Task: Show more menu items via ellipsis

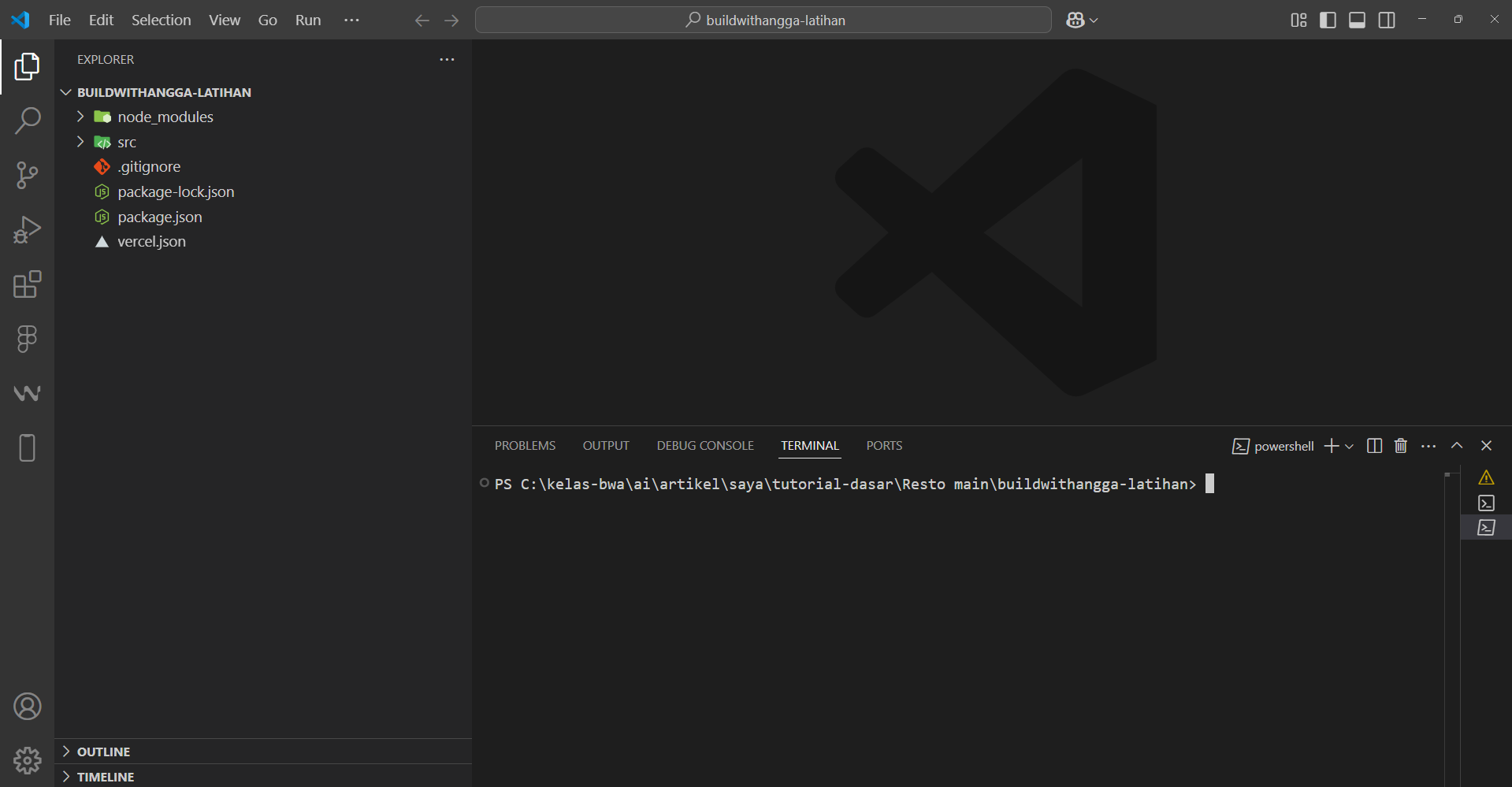Action: pyautogui.click(x=351, y=20)
